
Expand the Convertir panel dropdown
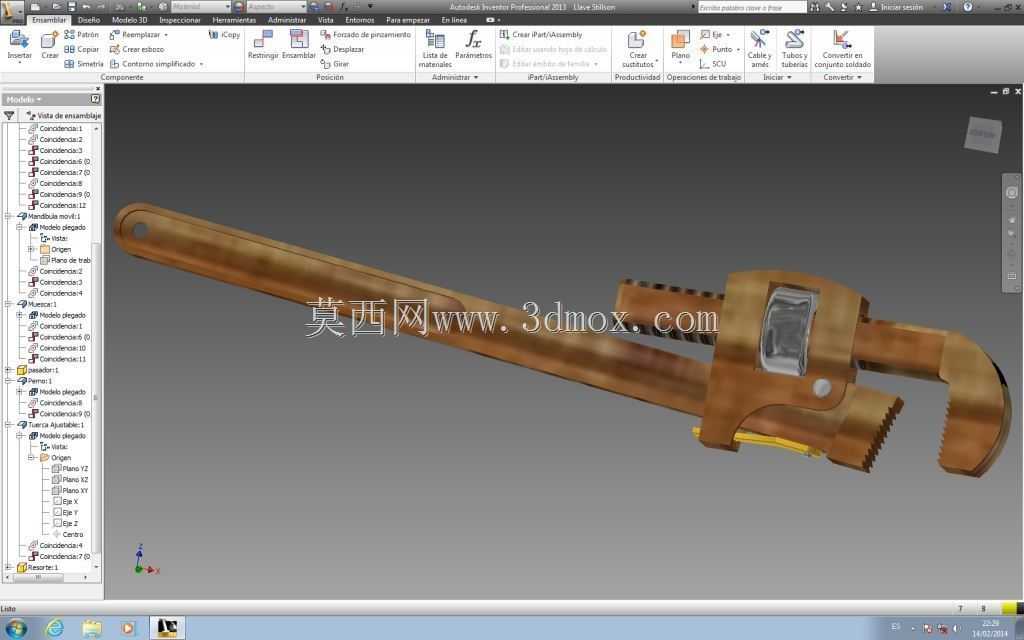coord(842,77)
